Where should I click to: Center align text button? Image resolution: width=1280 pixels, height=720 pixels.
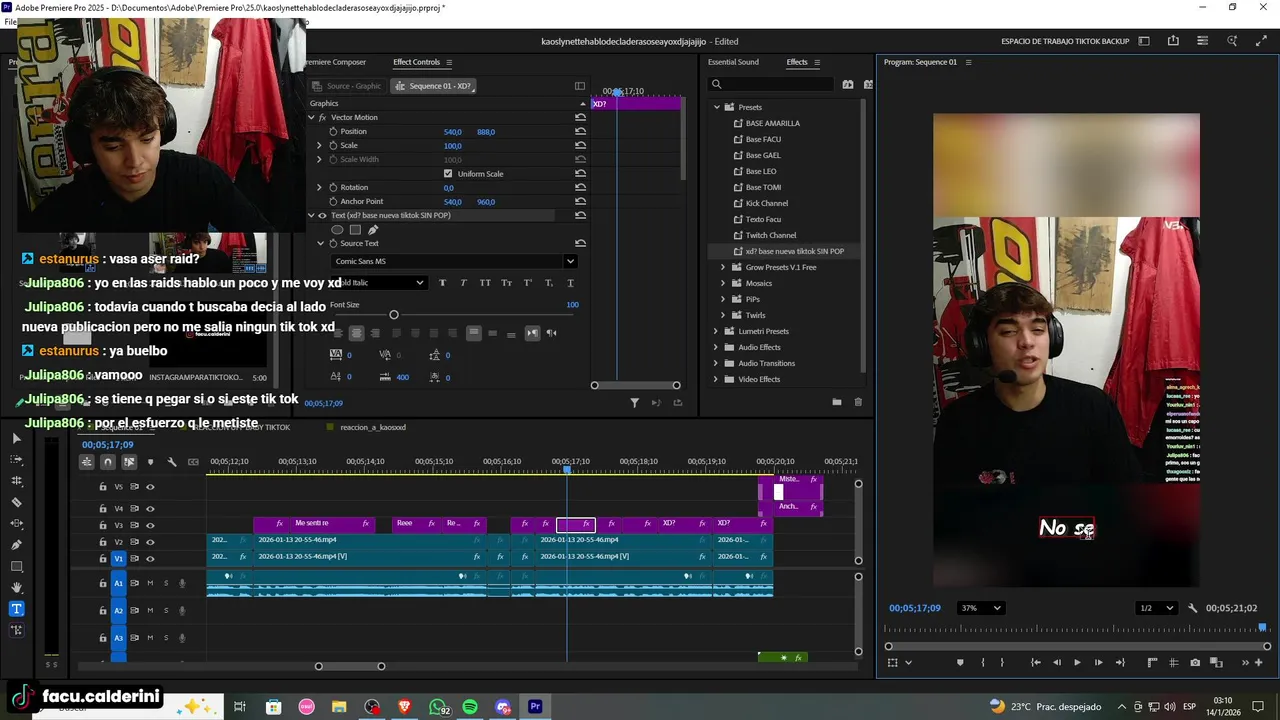pos(356,333)
